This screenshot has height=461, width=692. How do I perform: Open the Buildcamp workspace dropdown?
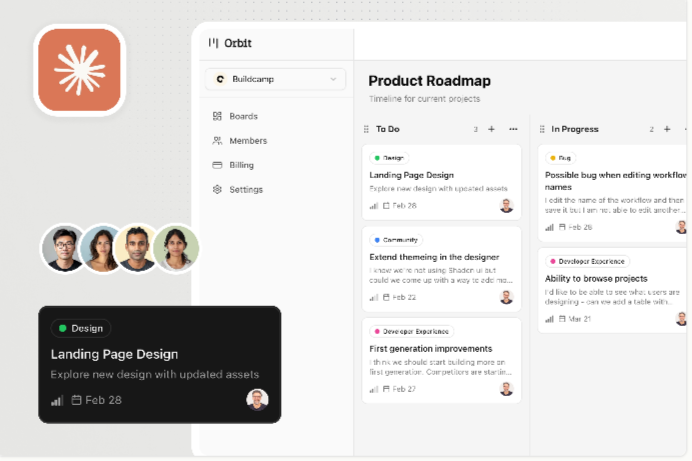coord(275,79)
